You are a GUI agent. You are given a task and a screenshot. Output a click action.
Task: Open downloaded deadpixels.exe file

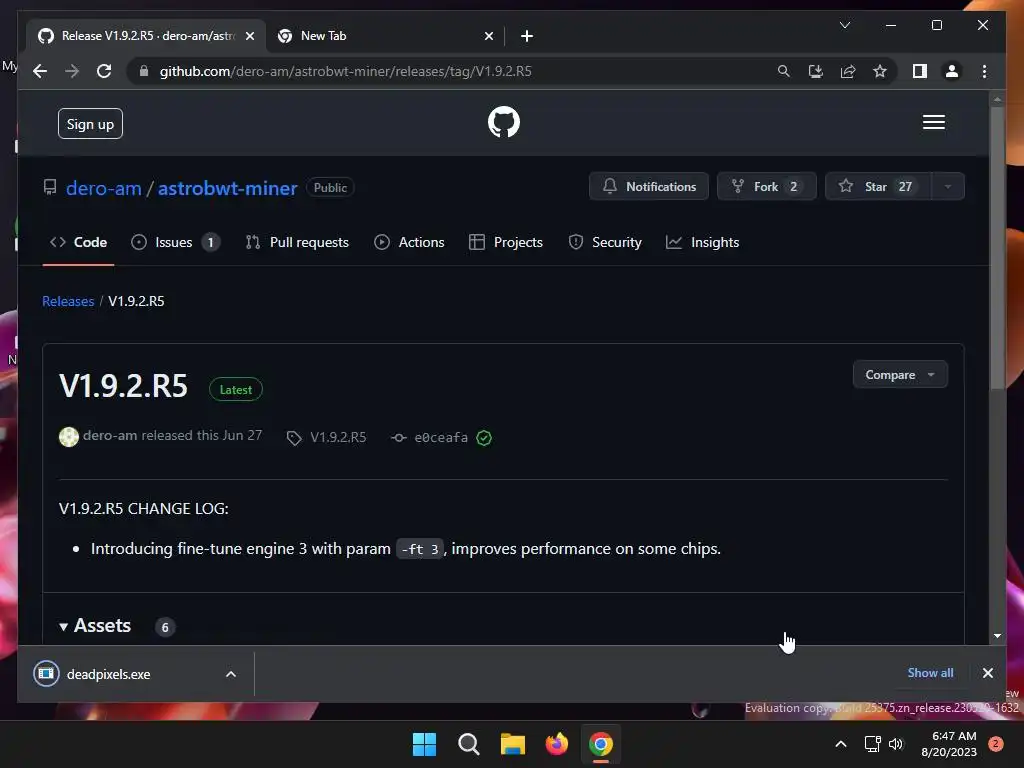[108, 674]
